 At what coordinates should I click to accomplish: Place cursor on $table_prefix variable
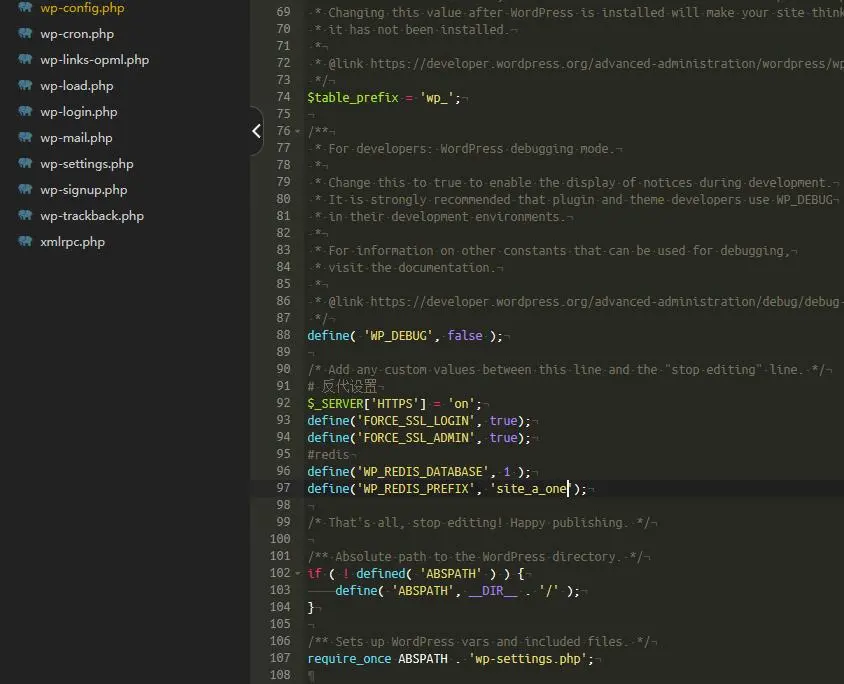point(353,97)
